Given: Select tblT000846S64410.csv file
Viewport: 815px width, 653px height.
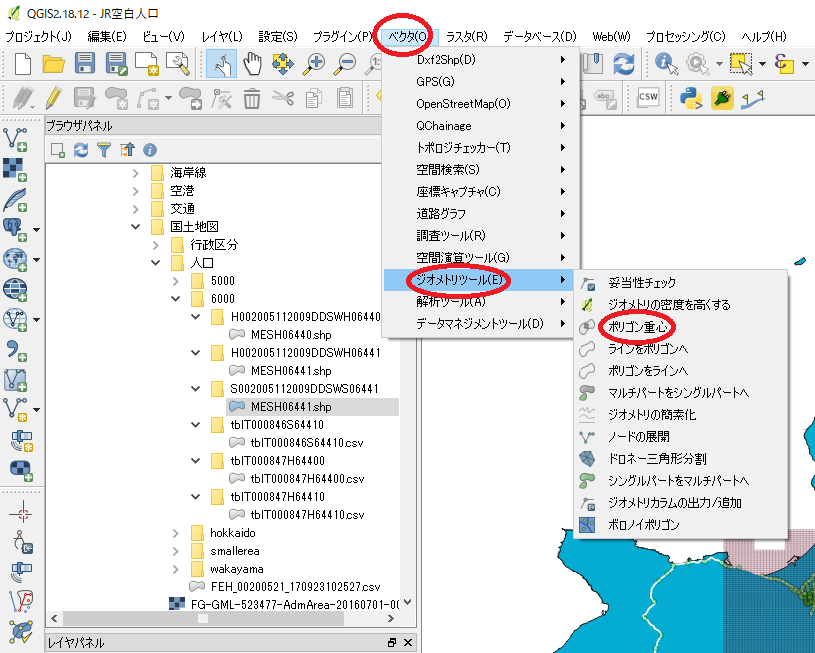Looking at the screenshot, I should pos(307,443).
